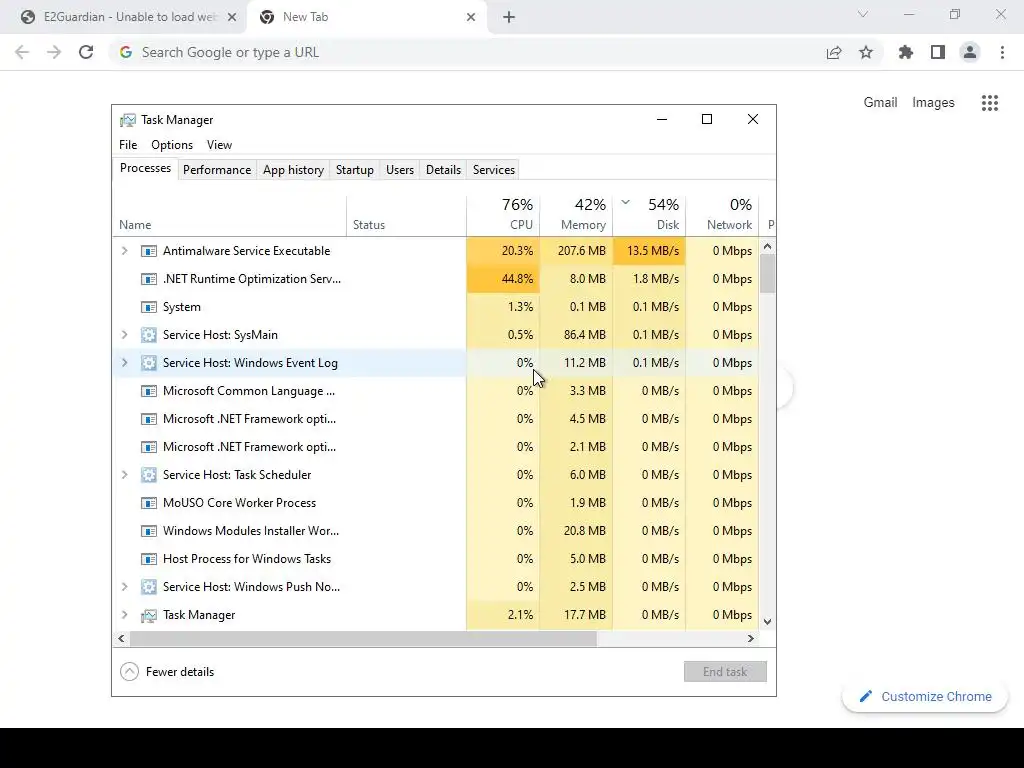Expand Service Host: Task Scheduler row

(125, 475)
